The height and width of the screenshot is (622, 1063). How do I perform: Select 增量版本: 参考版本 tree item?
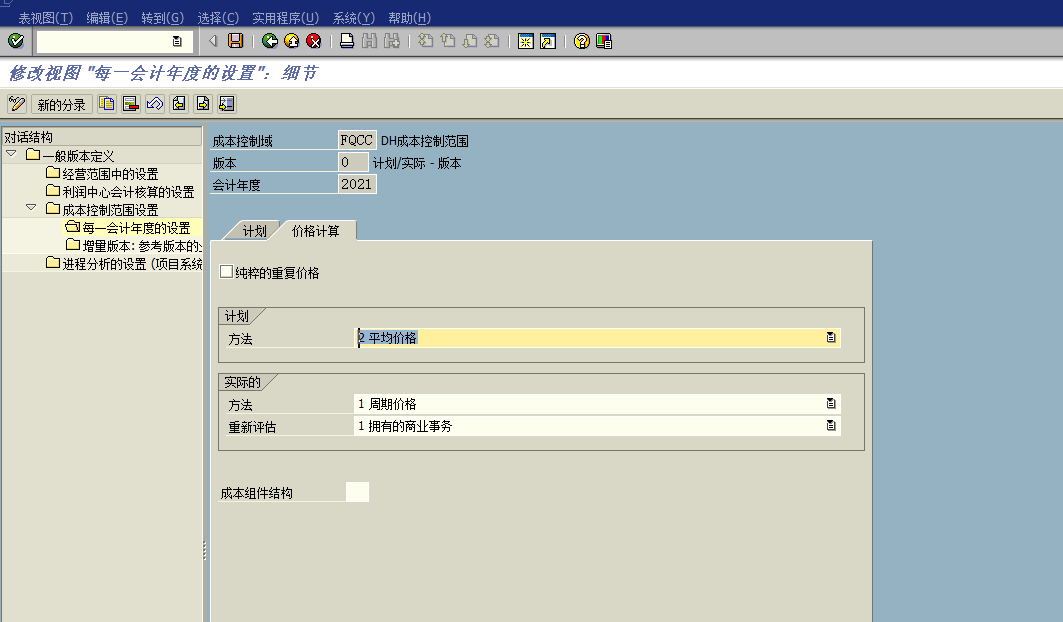[x=142, y=246]
